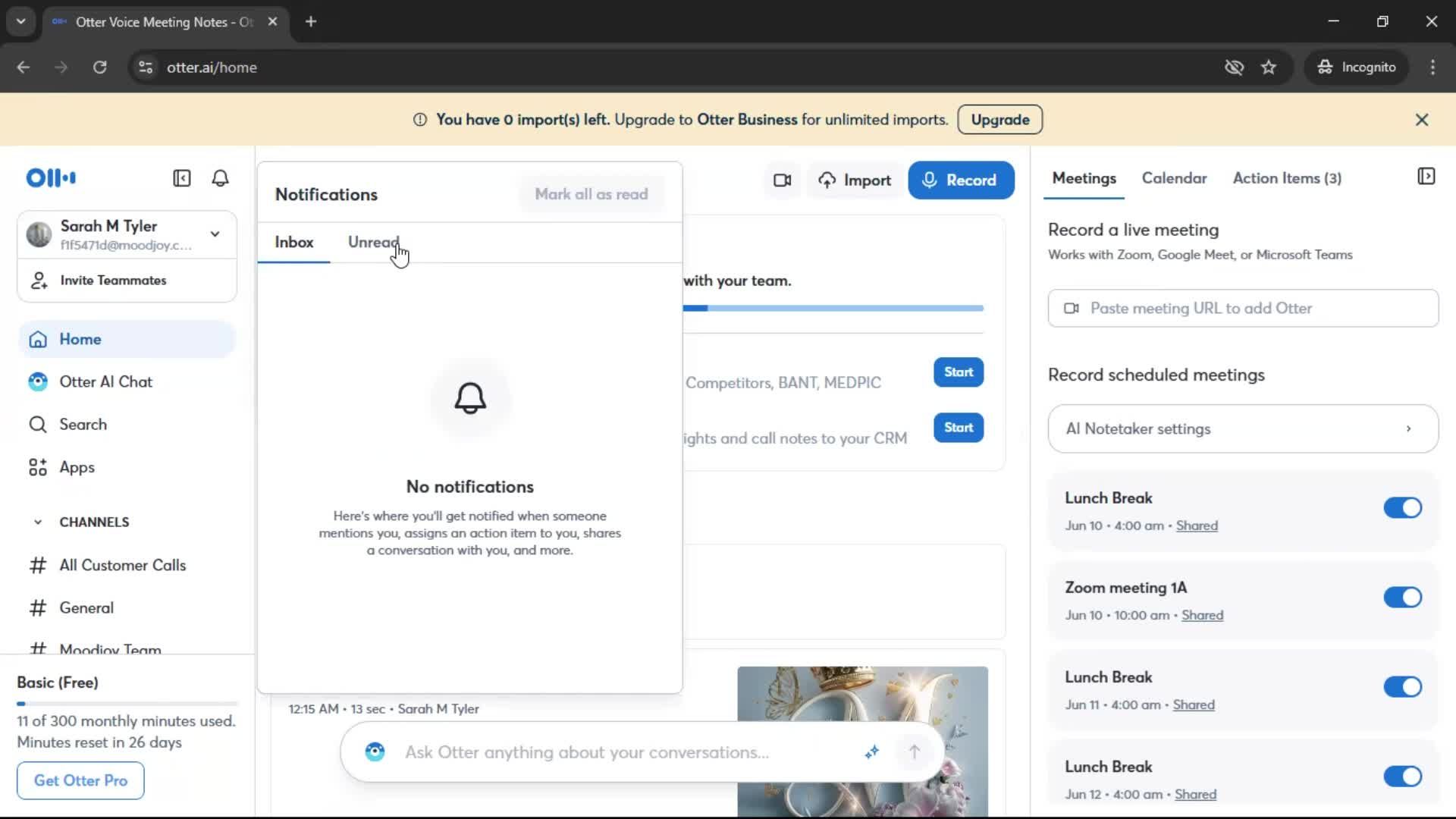Open All Customer Calls channel

point(123,565)
